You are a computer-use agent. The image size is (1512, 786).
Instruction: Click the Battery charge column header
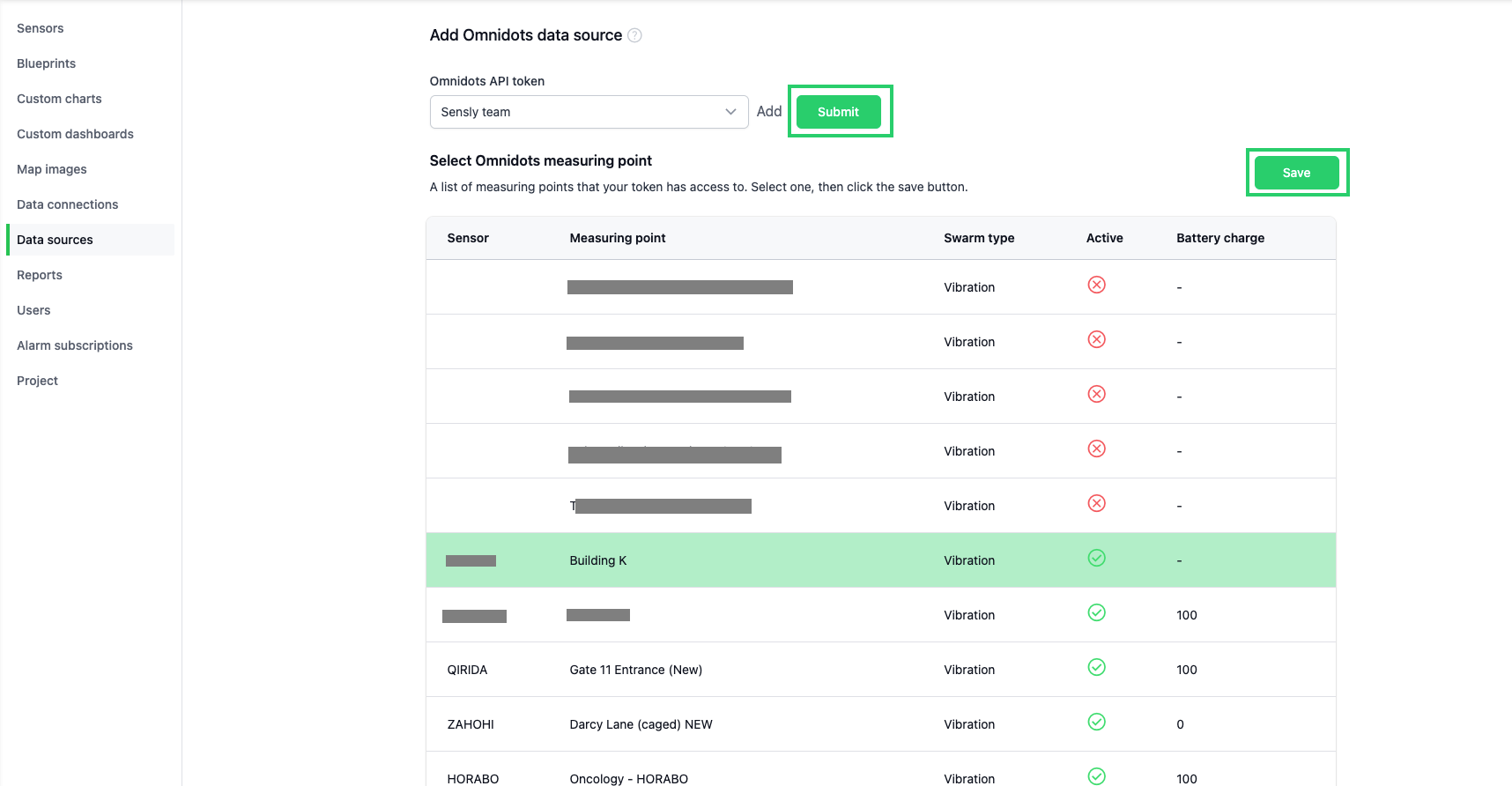1220,238
